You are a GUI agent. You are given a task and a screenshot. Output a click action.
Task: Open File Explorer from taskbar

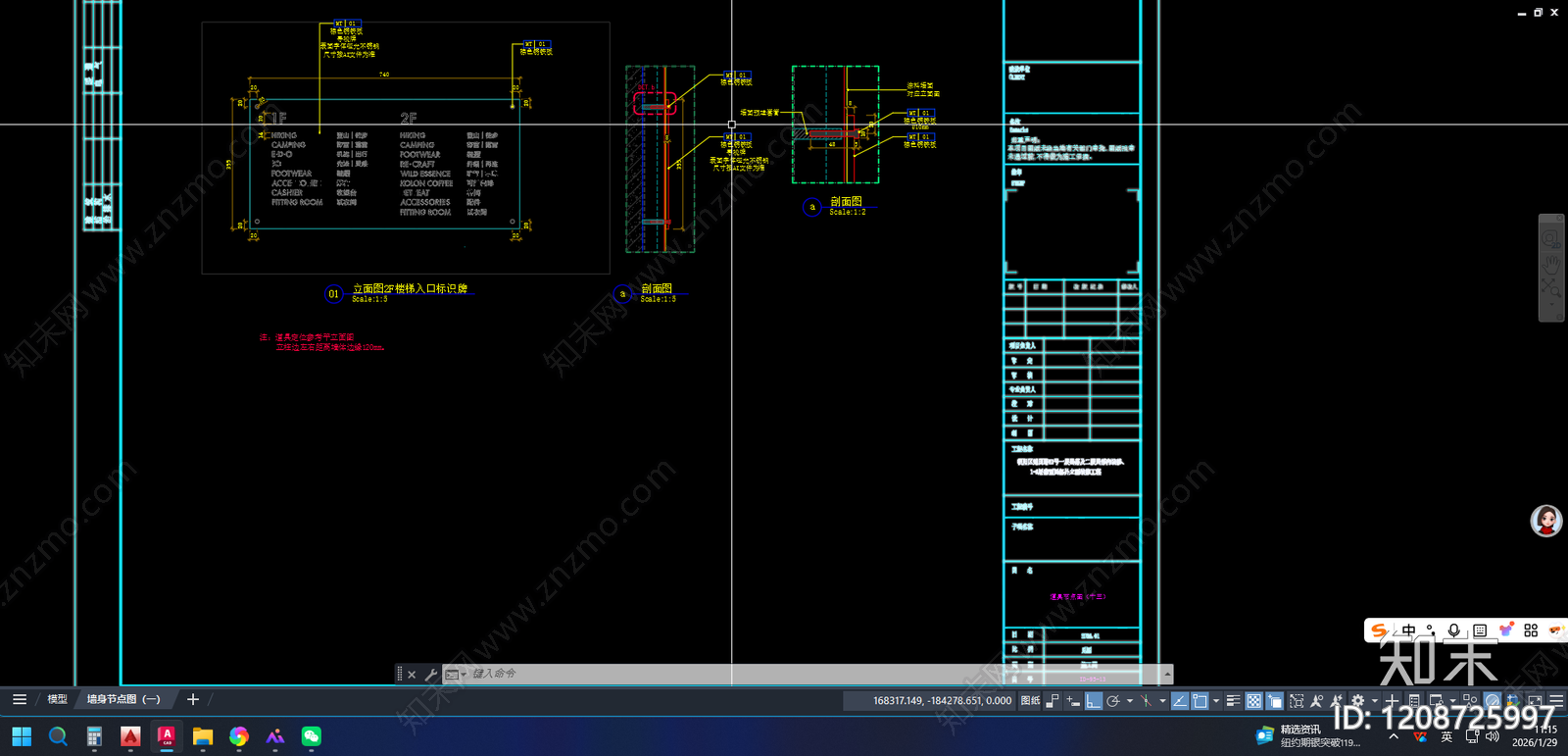point(203,736)
